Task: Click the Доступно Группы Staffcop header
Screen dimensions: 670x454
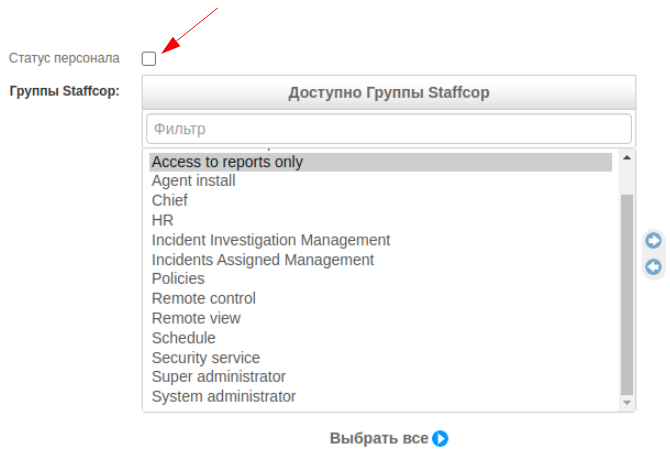Action: coord(389,93)
